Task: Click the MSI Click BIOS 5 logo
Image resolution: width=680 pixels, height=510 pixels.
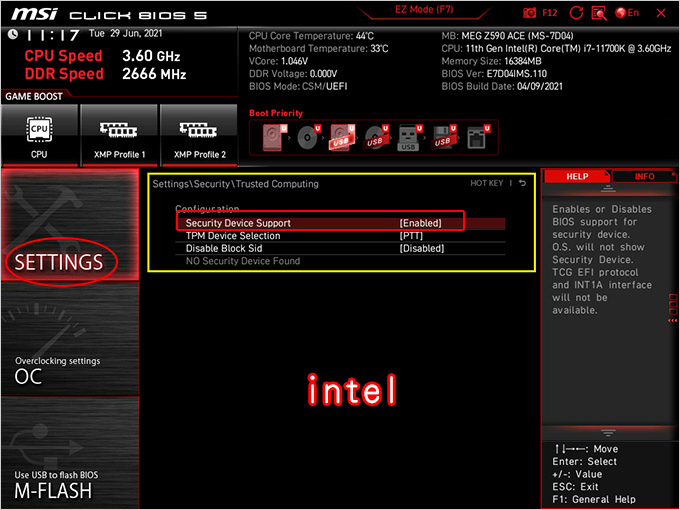Action: pyautogui.click(x=109, y=14)
